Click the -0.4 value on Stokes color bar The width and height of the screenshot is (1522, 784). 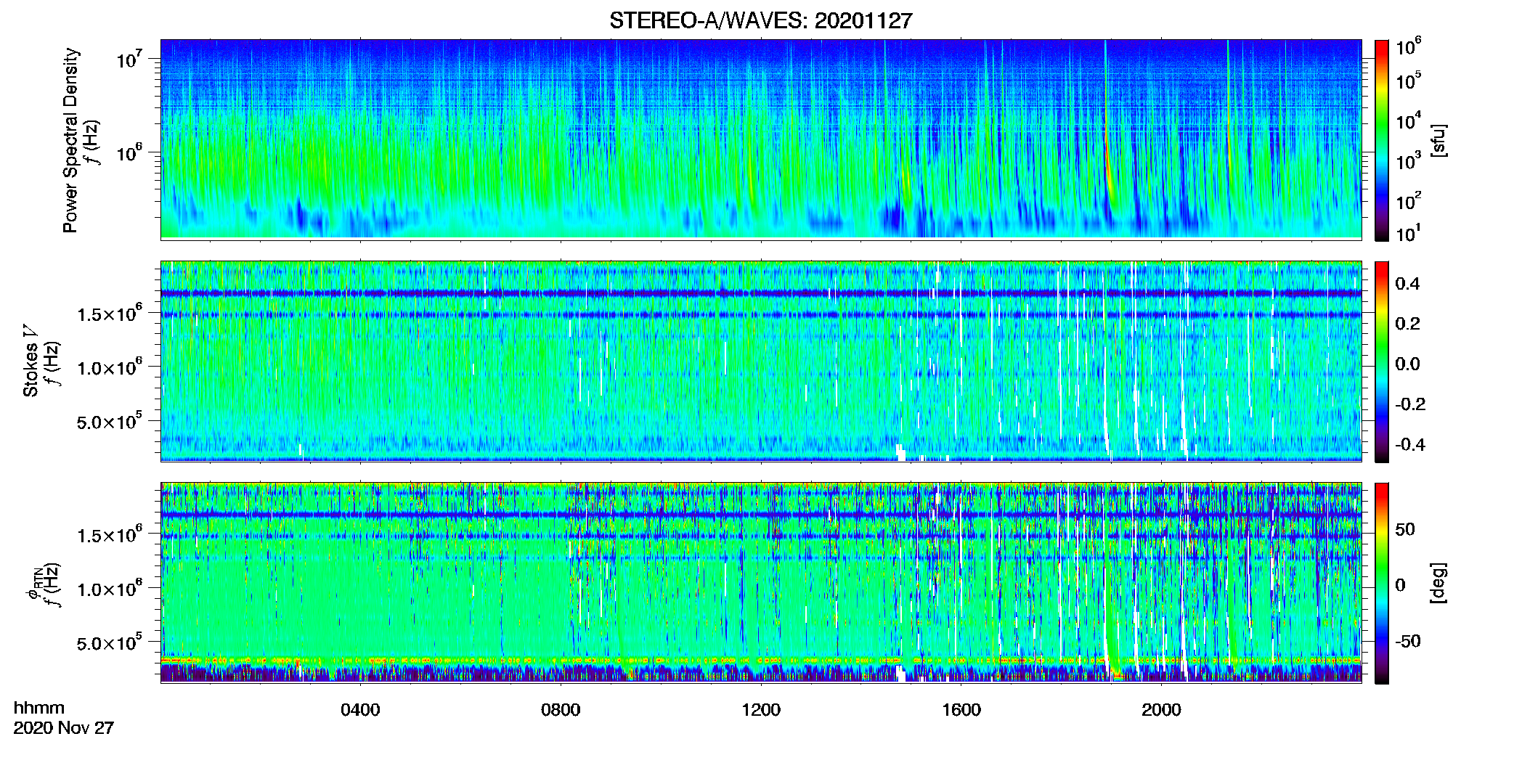pyautogui.click(x=1410, y=445)
